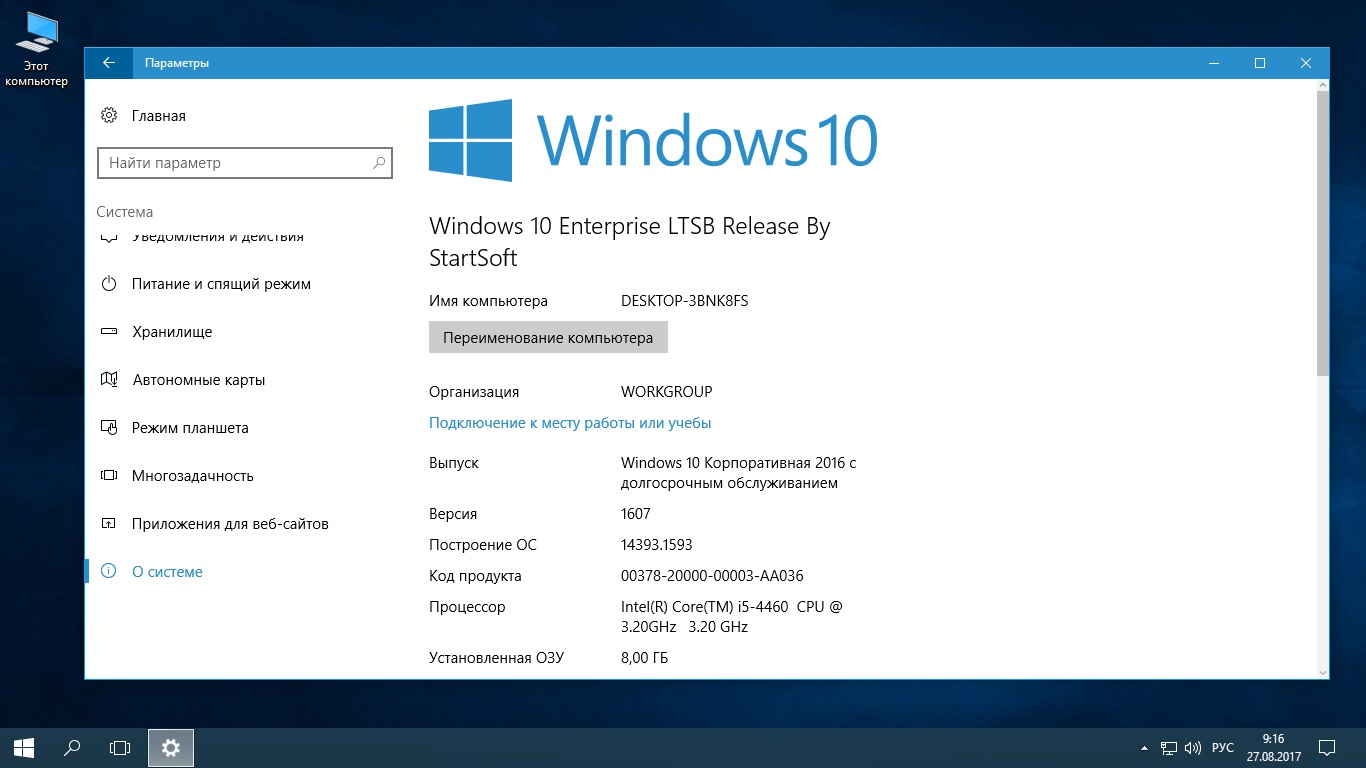The height and width of the screenshot is (768, 1366).
Task: Click the Settings gear taskbar button
Action: 171,747
